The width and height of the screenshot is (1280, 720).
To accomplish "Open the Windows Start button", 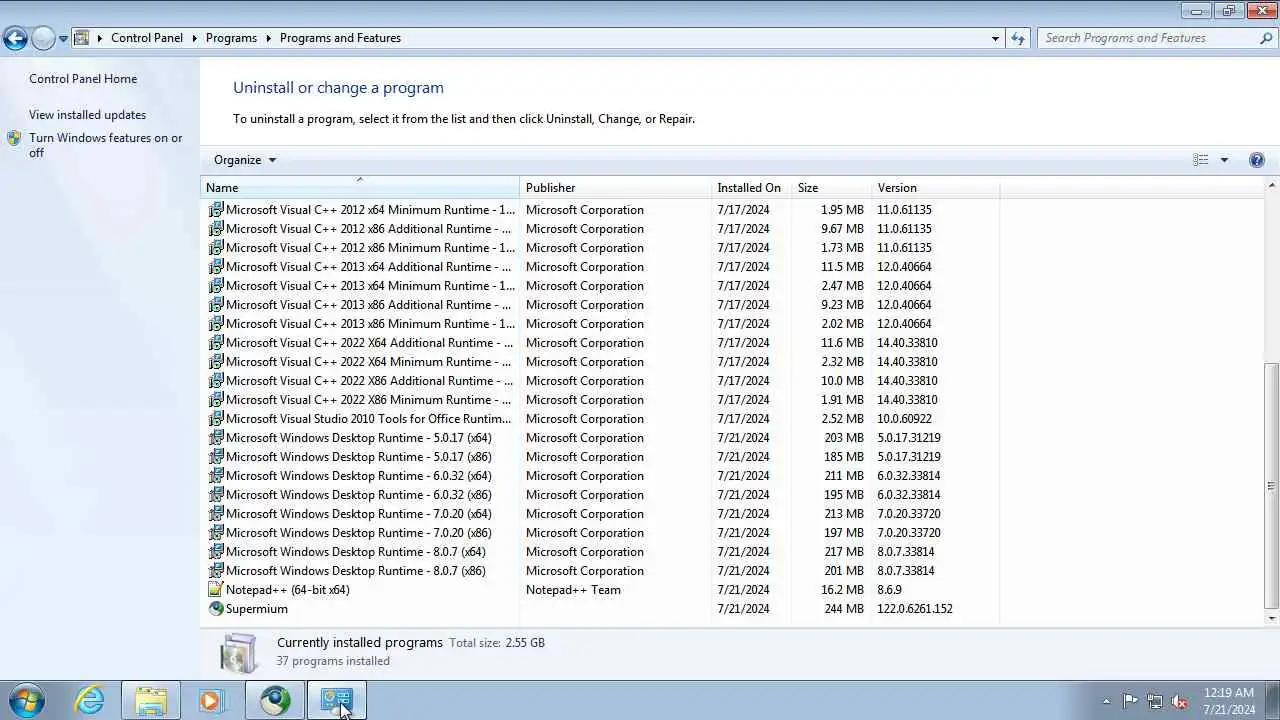I will (x=27, y=701).
